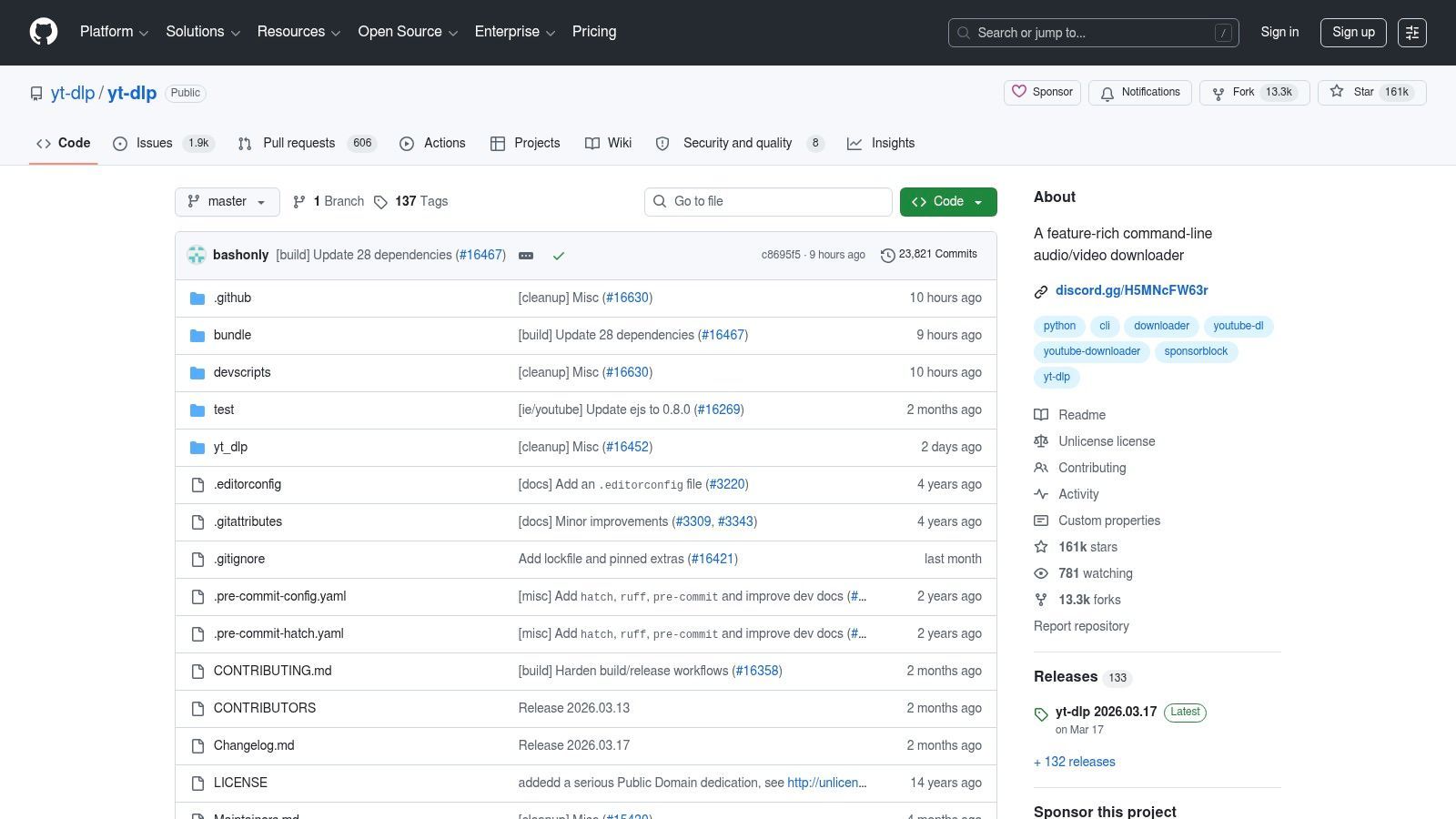Click the .editorconfig file icon
This screenshot has height=819, width=1456.
197,485
